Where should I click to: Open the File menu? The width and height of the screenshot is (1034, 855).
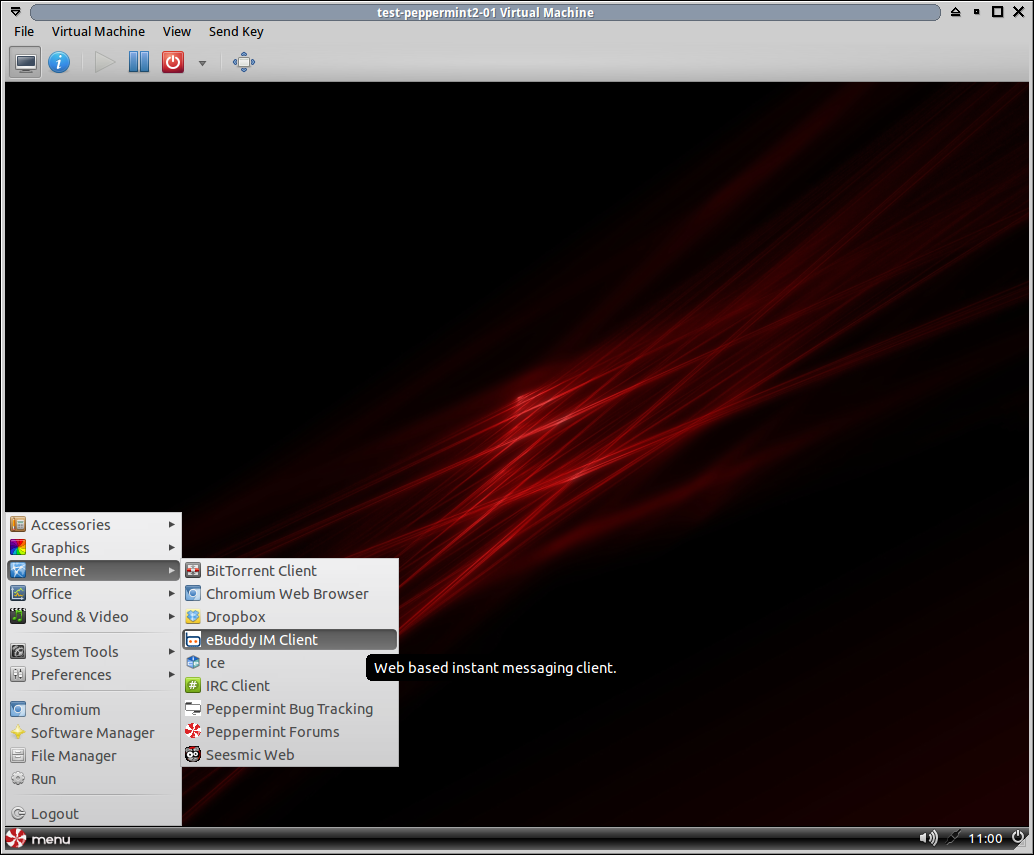(24, 32)
